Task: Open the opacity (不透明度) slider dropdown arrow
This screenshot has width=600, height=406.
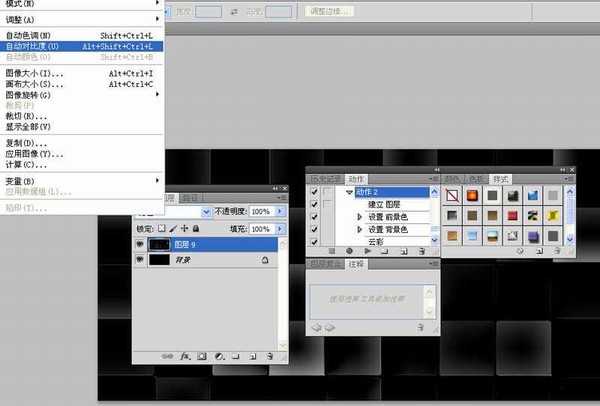Action: [x=280, y=212]
